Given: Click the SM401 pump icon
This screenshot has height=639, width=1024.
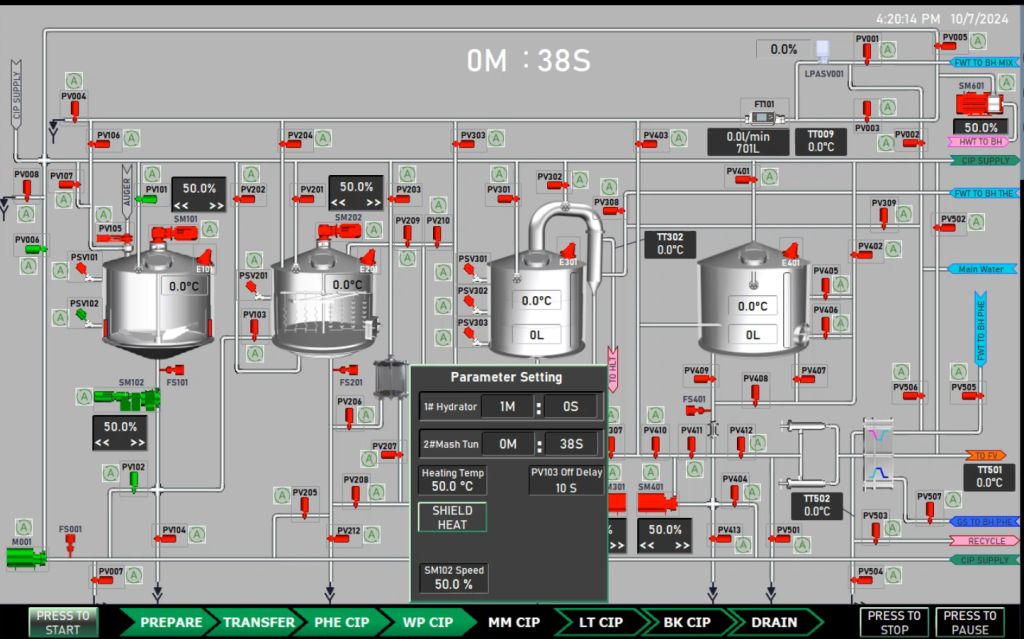Looking at the screenshot, I should [656, 502].
